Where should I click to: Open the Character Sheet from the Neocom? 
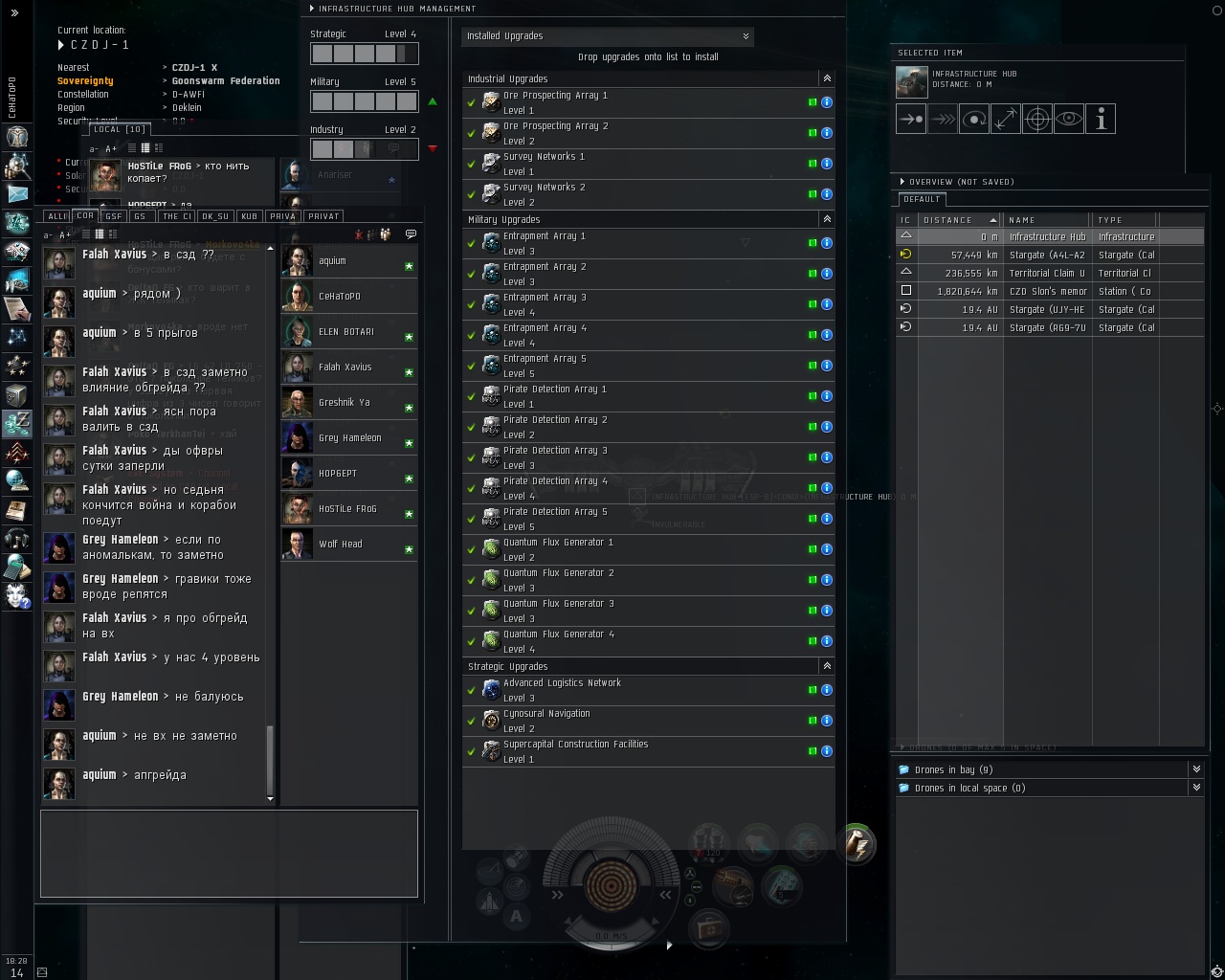[17, 137]
